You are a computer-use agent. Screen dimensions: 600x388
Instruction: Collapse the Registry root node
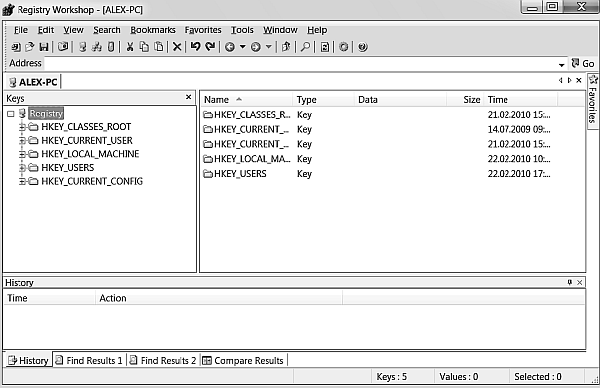click(x=11, y=114)
